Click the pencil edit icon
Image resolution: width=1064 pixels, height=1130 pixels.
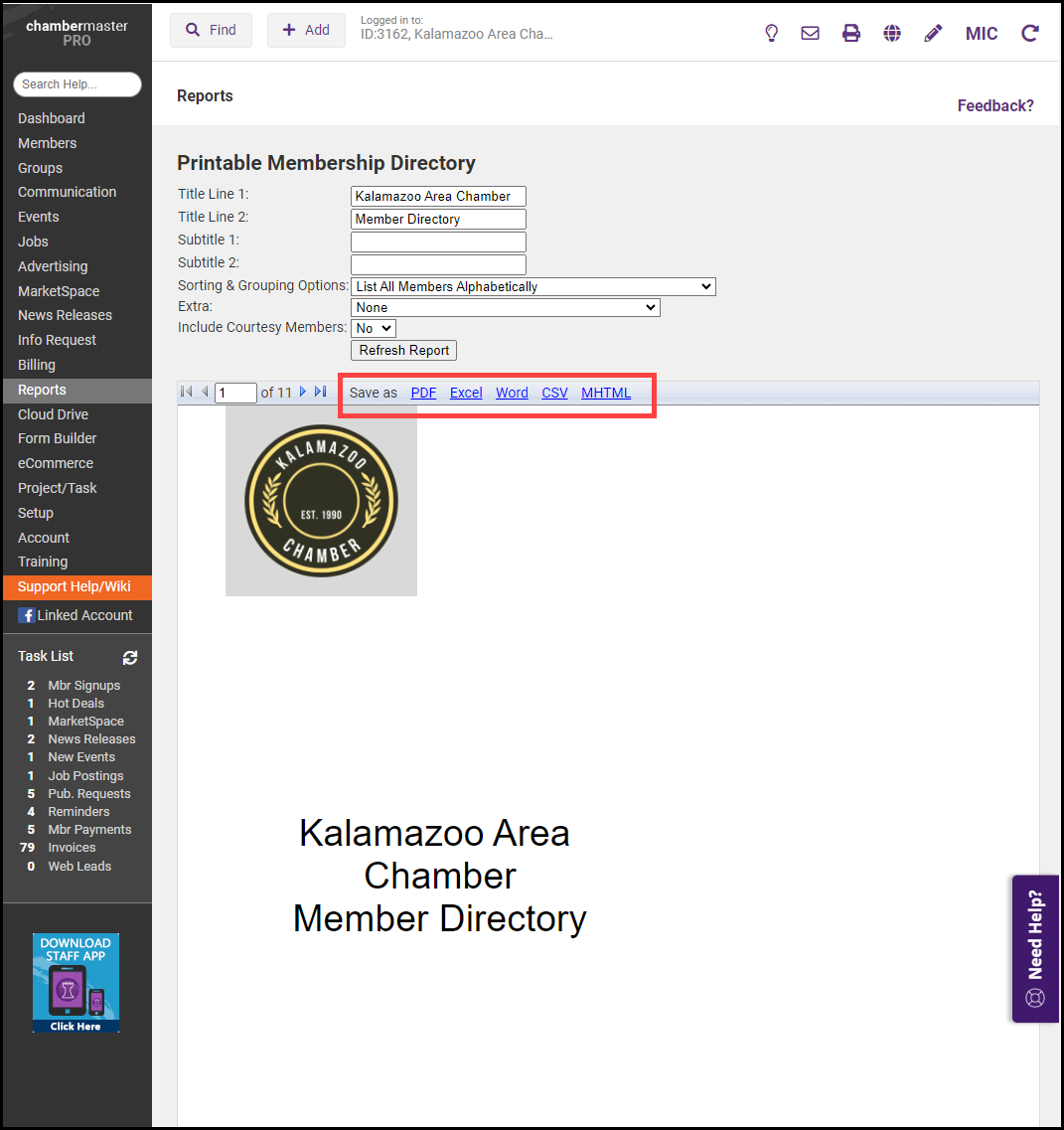[933, 33]
